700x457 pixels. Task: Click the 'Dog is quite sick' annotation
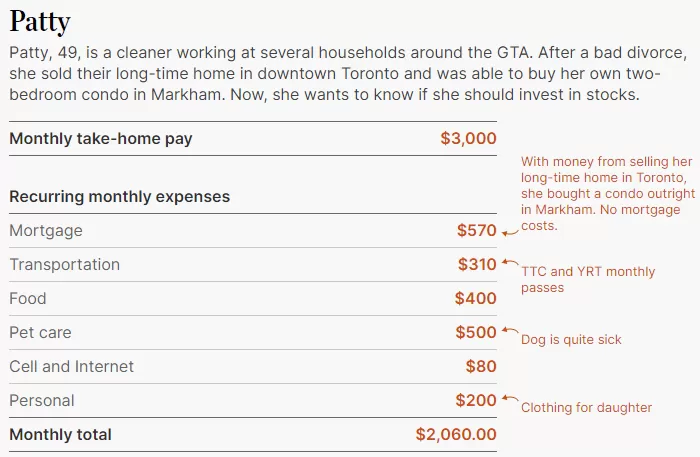coord(571,340)
